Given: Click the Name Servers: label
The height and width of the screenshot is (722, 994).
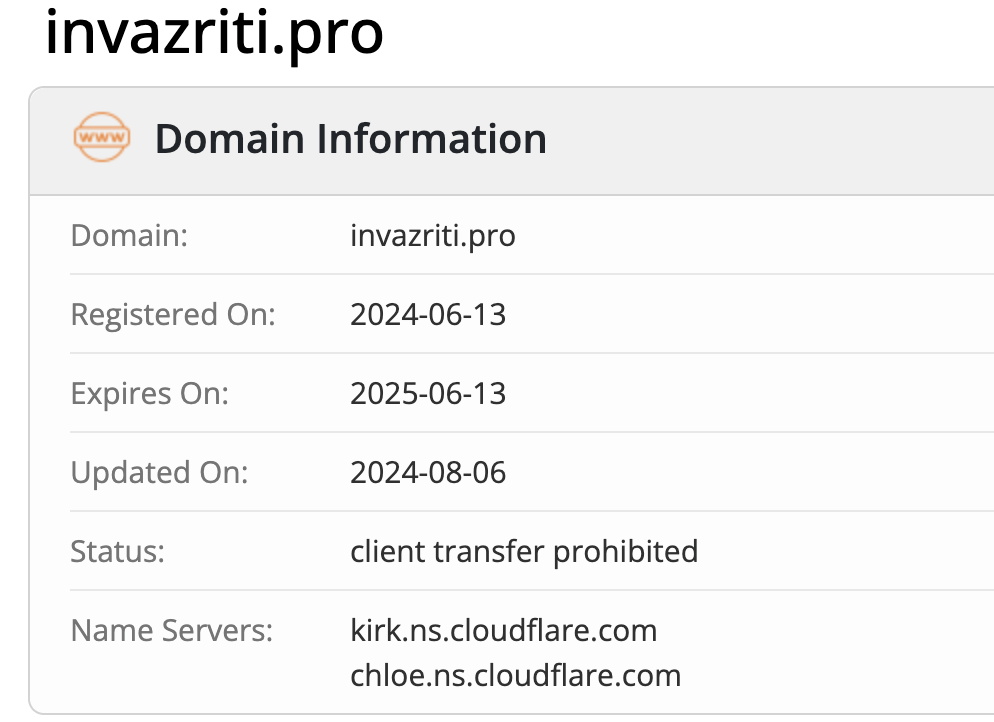Looking at the screenshot, I should [172, 631].
